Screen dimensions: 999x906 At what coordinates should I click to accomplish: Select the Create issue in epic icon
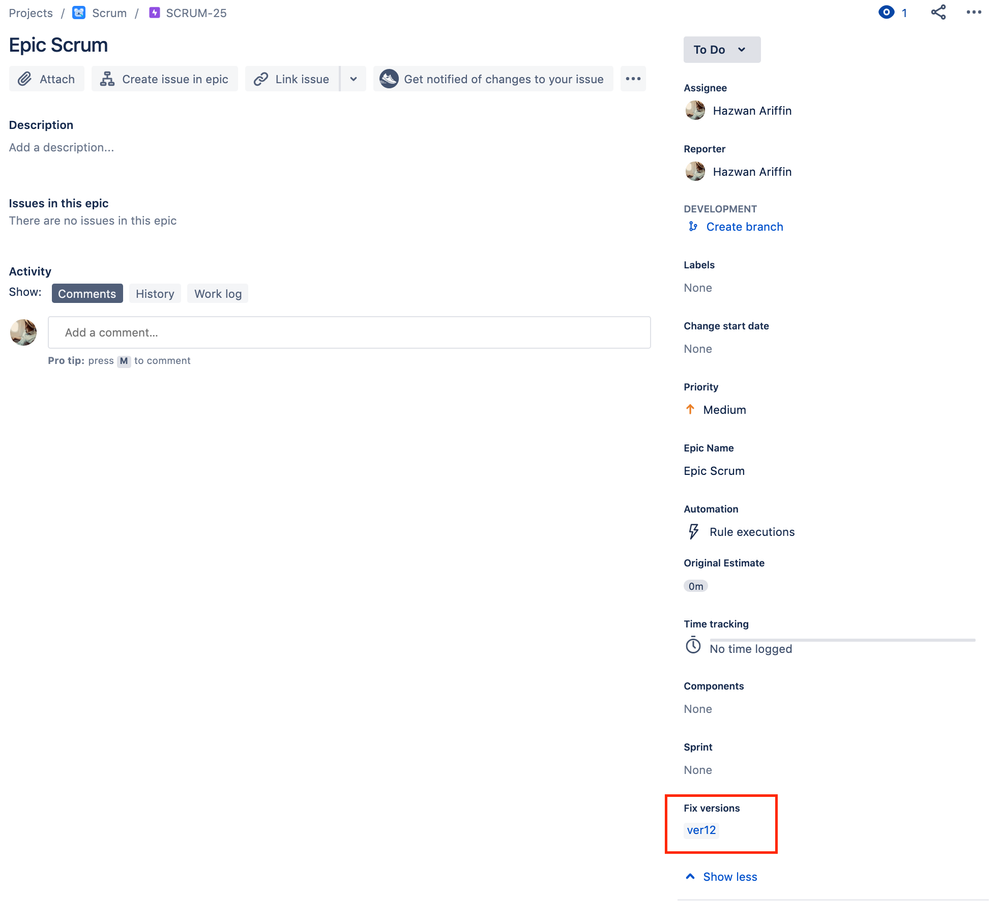pyautogui.click(x=106, y=78)
